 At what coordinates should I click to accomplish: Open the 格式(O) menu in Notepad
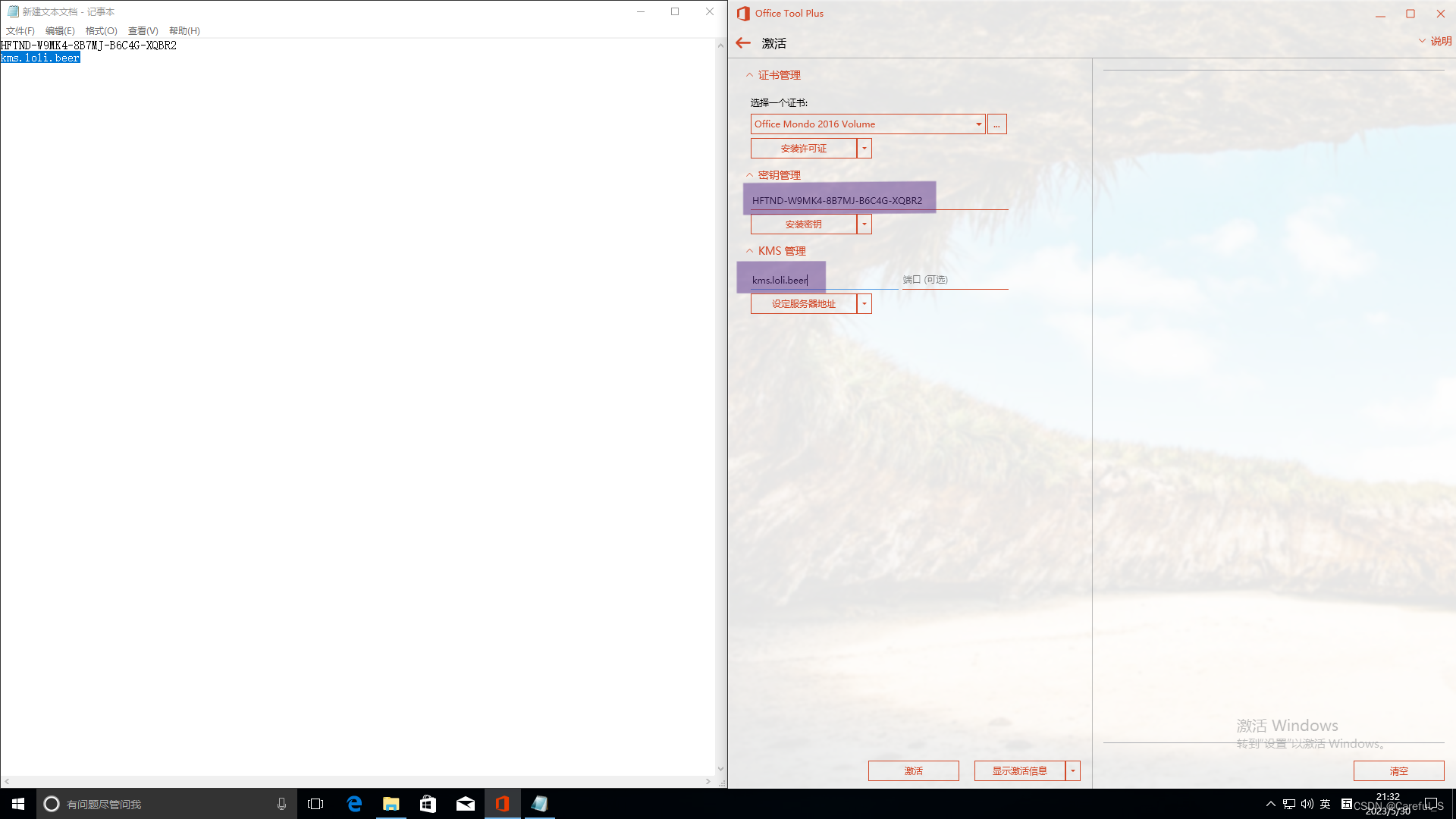pyautogui.click(x=101, y=31)
